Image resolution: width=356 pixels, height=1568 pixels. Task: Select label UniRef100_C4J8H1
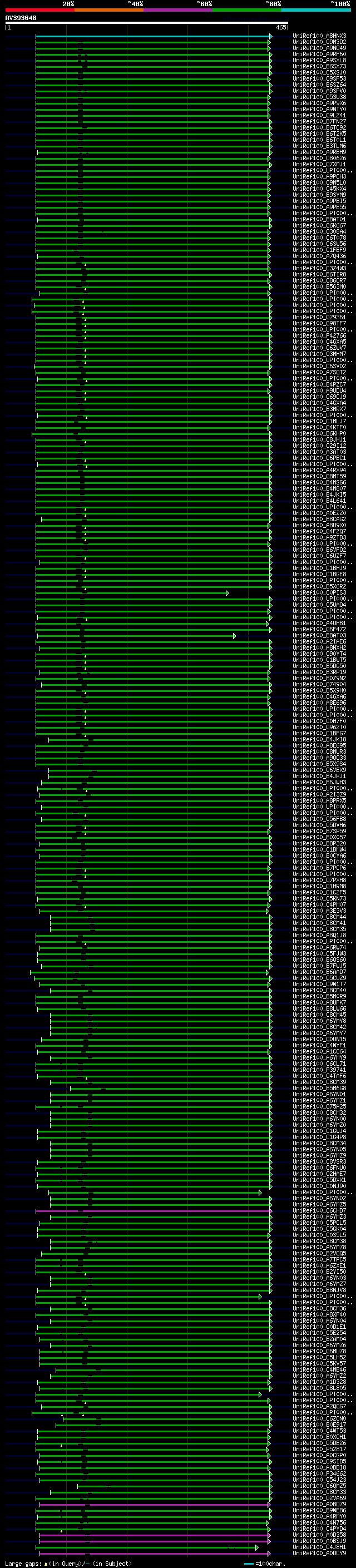(x=319, y=1547)
